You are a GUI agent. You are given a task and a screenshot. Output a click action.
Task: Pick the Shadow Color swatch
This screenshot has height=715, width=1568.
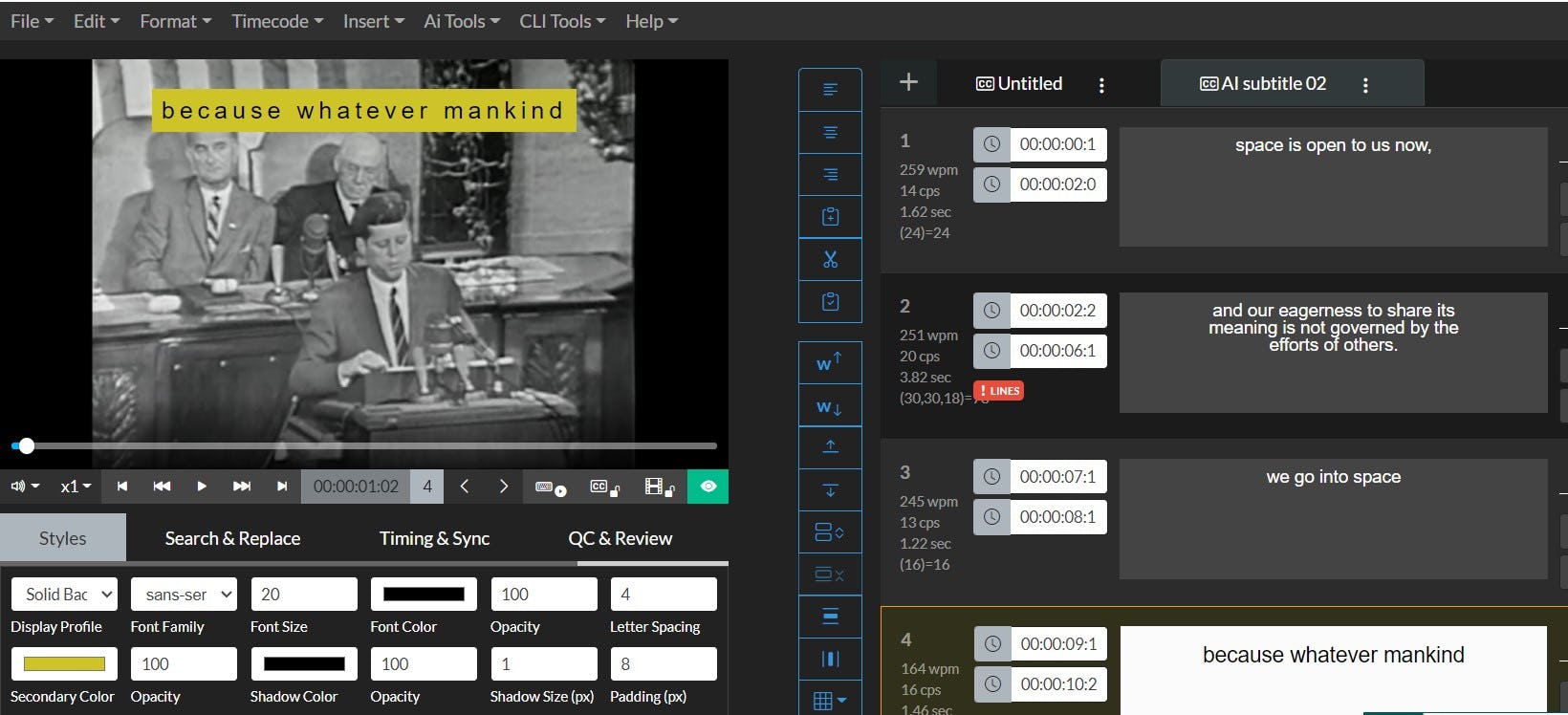tap(304, 664)
